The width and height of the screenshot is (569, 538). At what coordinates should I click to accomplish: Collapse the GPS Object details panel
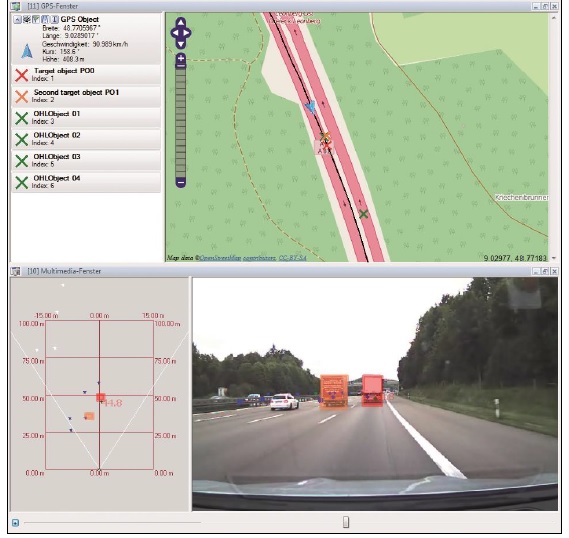click(x=17, y=20)
